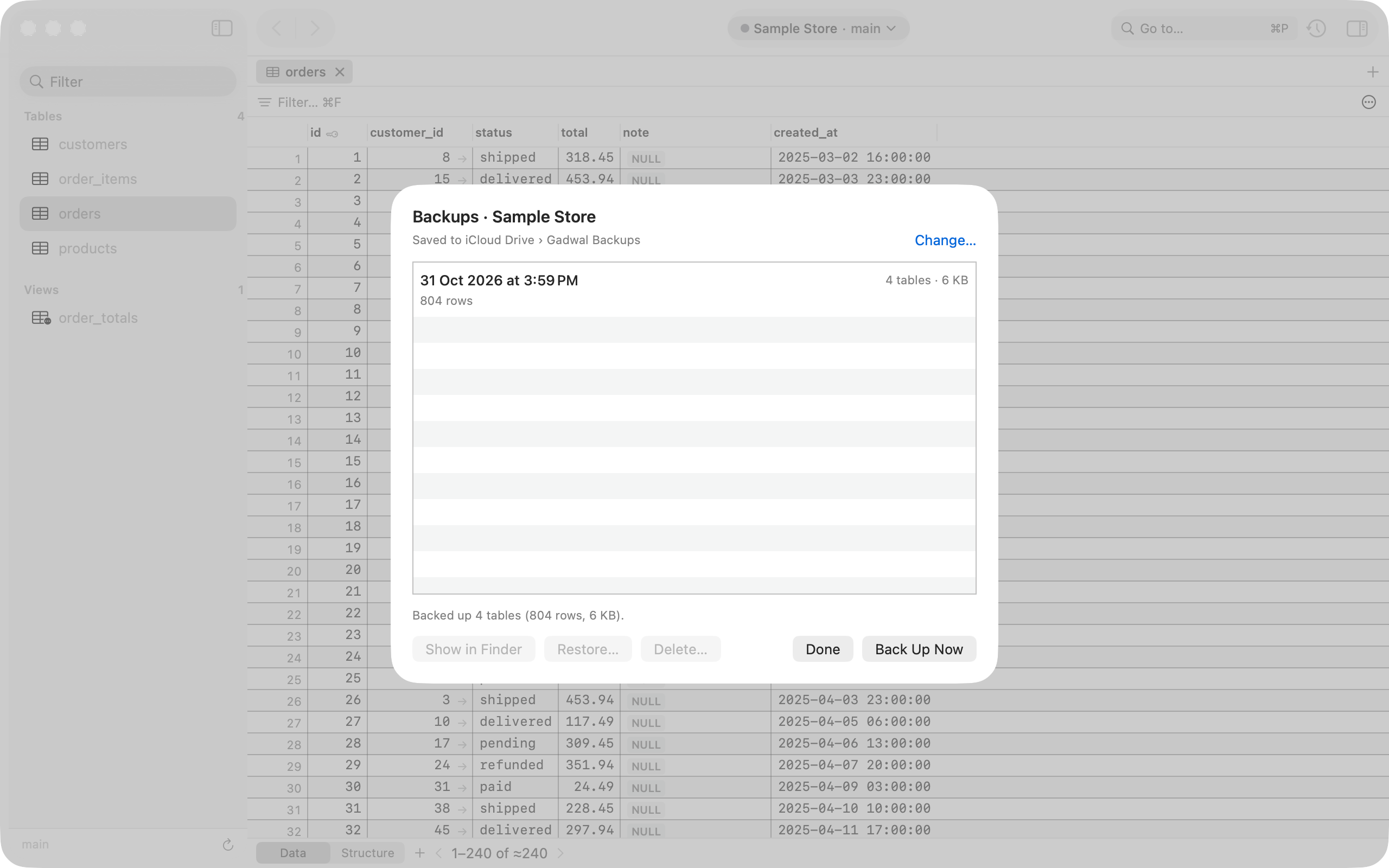The image size is (1389, 868).
Task: Switch to the Structure tab
Action: 367,853
